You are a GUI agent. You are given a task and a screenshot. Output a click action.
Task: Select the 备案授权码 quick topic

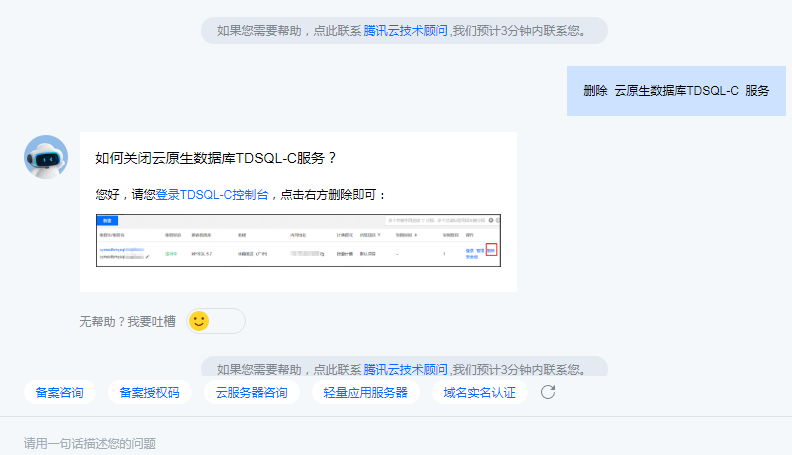coord(150,392)
